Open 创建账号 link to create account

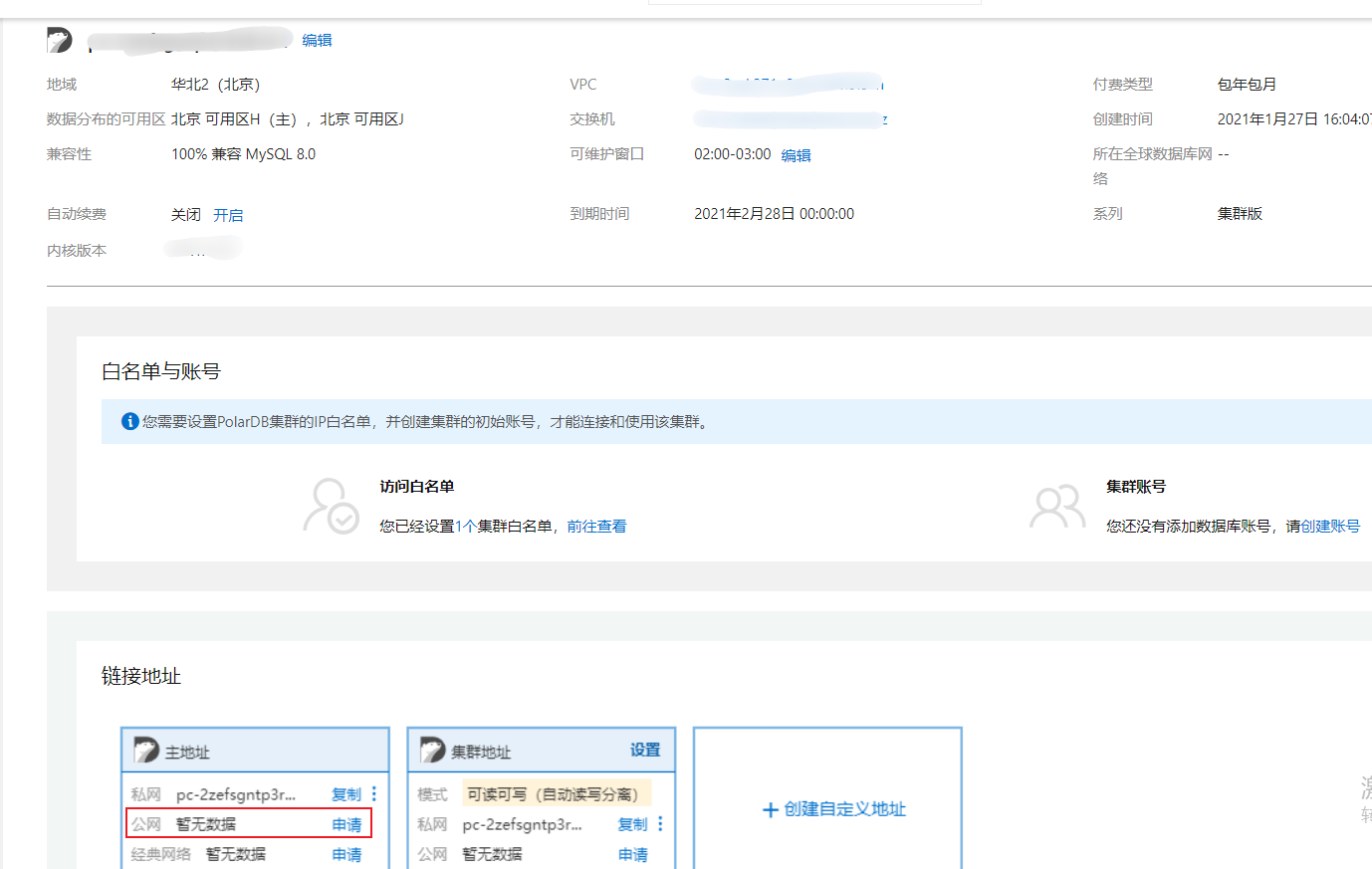[x=1330, y=527]
